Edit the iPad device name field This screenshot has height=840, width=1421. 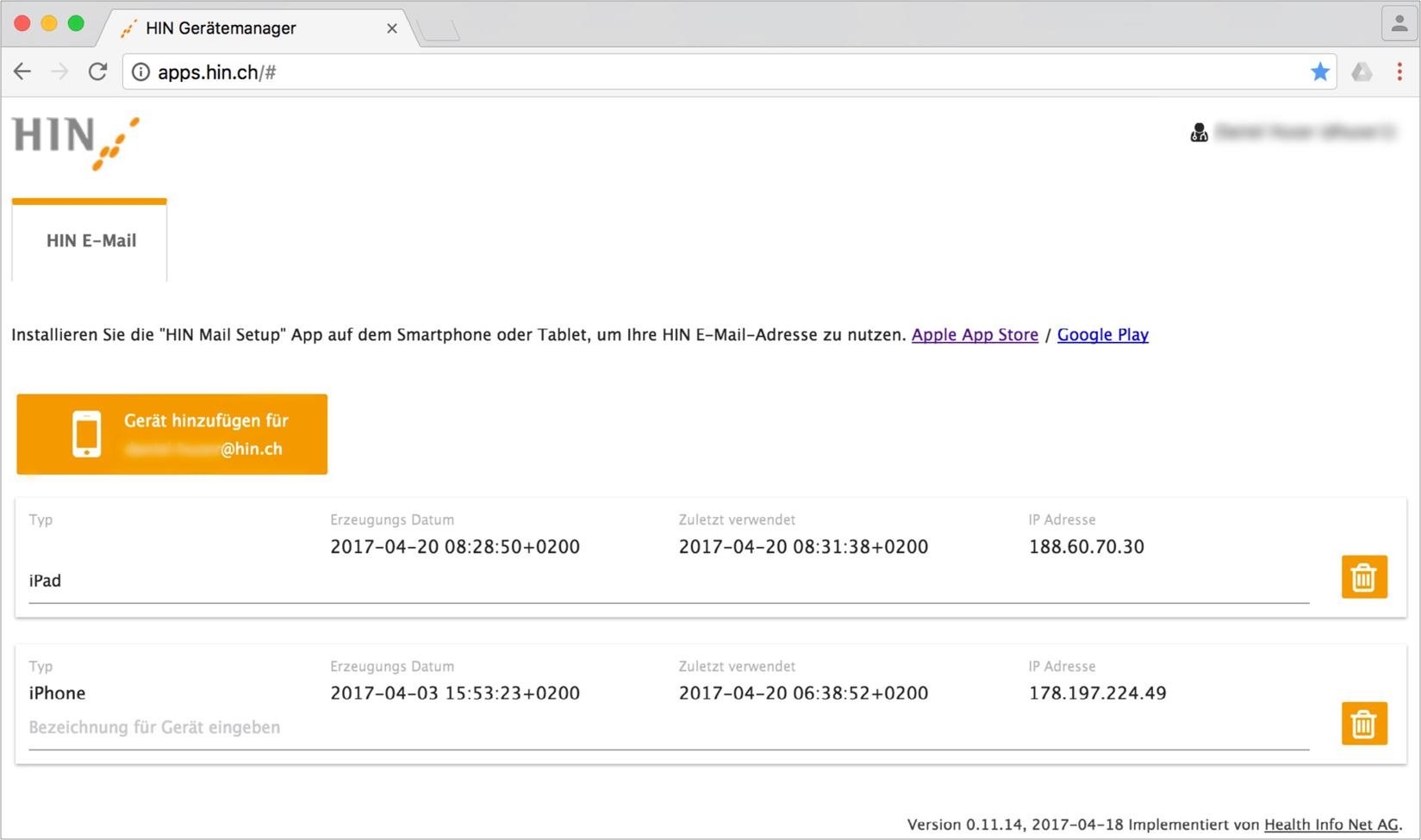[x=669, y=582]
